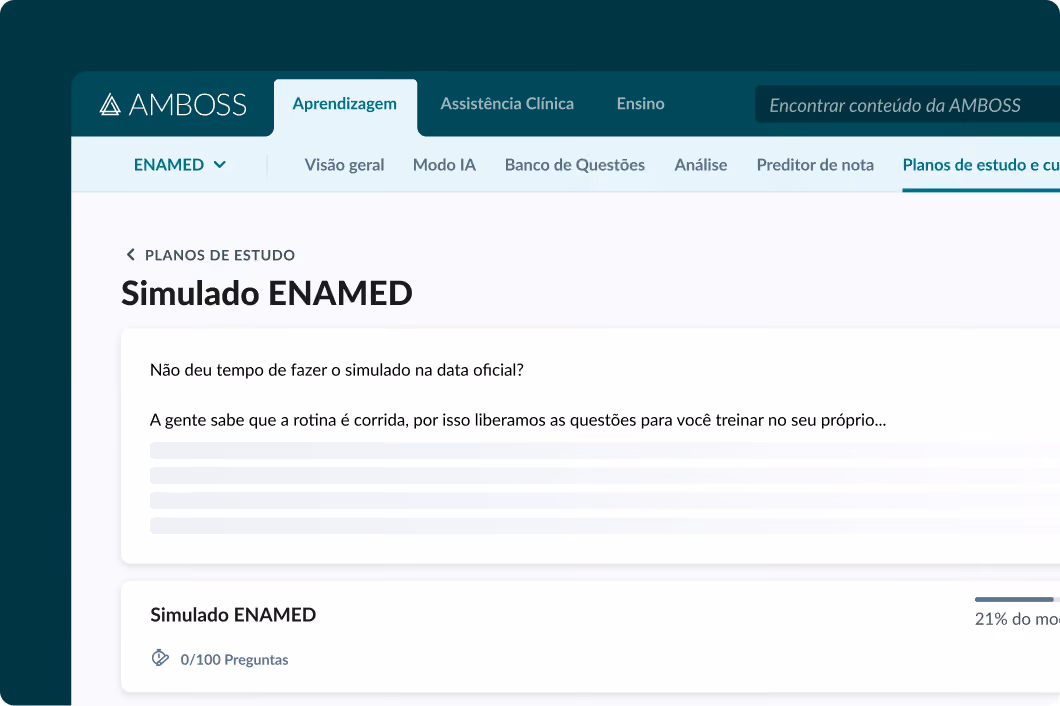The image size is (1060, 706).
Task: Click the Simulado ENAMED page heading
Action: (x=266, y=293)
